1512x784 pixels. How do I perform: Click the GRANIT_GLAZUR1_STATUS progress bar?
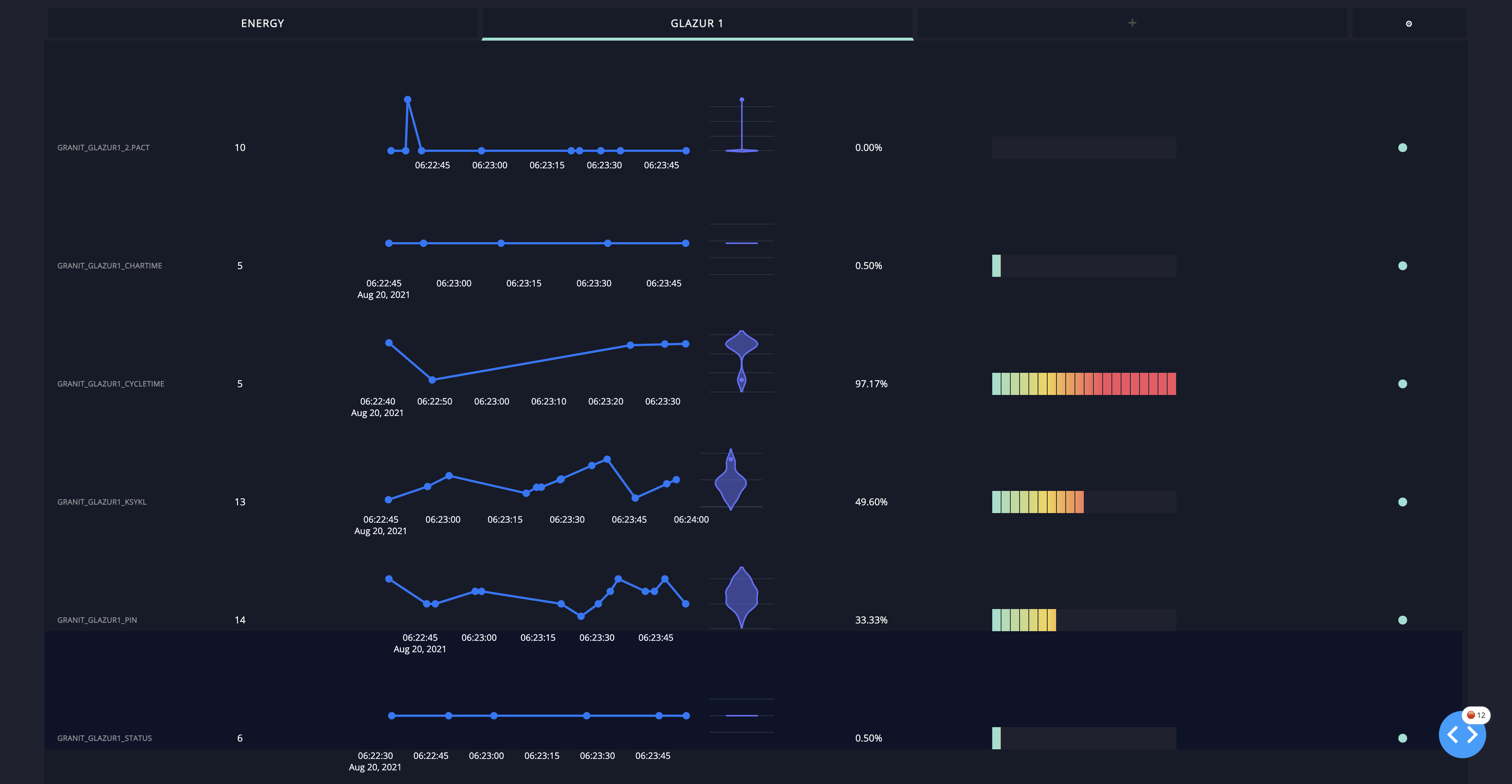coord(1083,737)
